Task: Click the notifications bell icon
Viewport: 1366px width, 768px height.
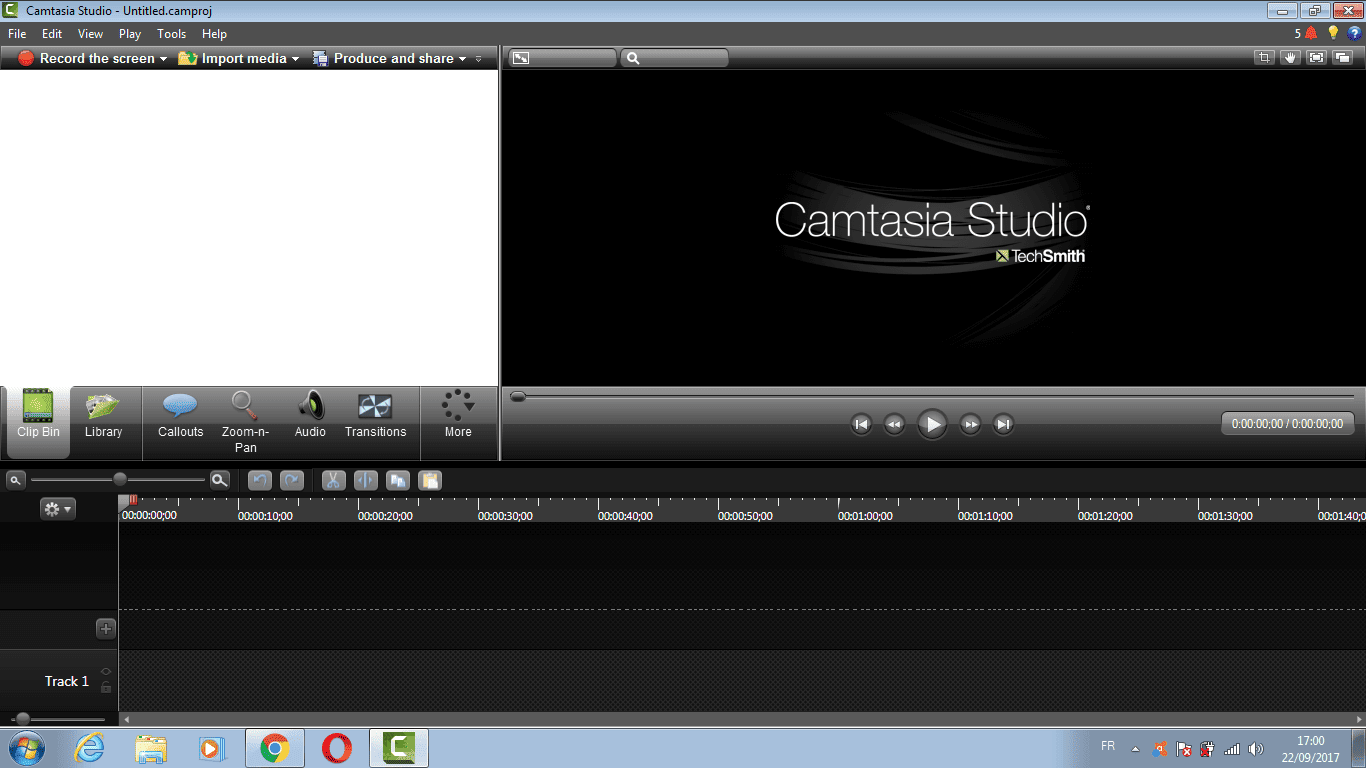Action: tap(1311, 33)
